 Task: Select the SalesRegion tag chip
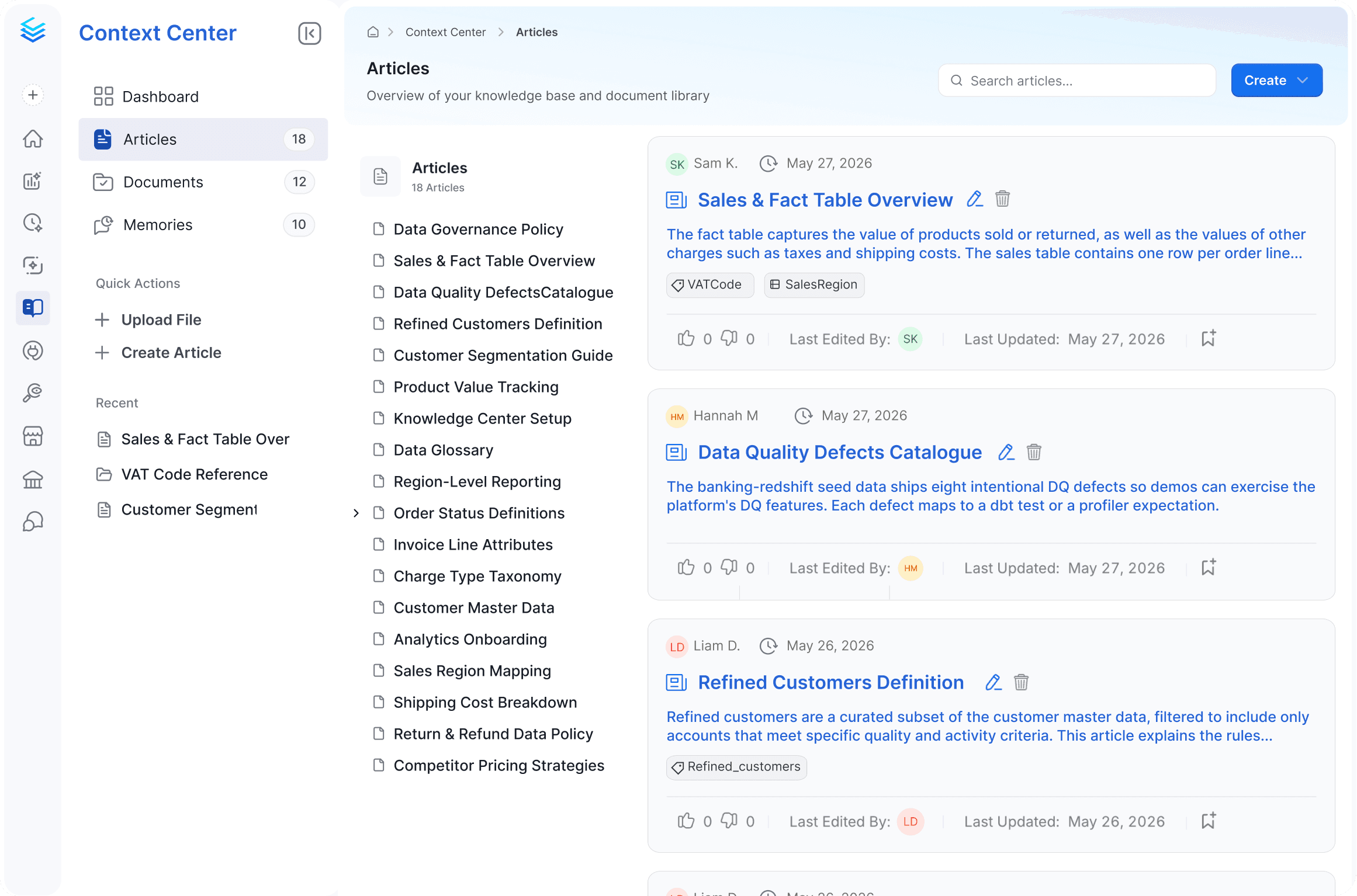(x=813, y=285)
